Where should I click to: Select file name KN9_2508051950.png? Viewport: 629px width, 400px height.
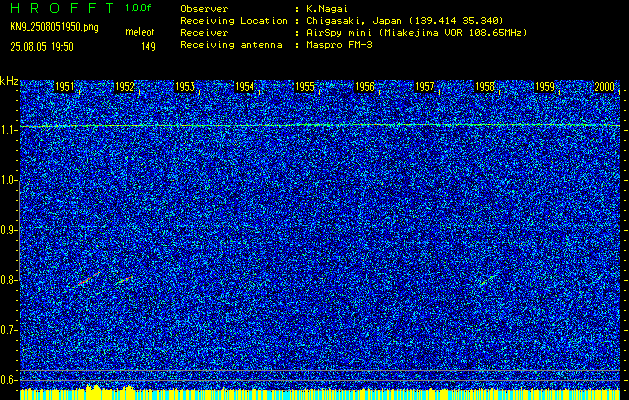(x=54, y=28)
